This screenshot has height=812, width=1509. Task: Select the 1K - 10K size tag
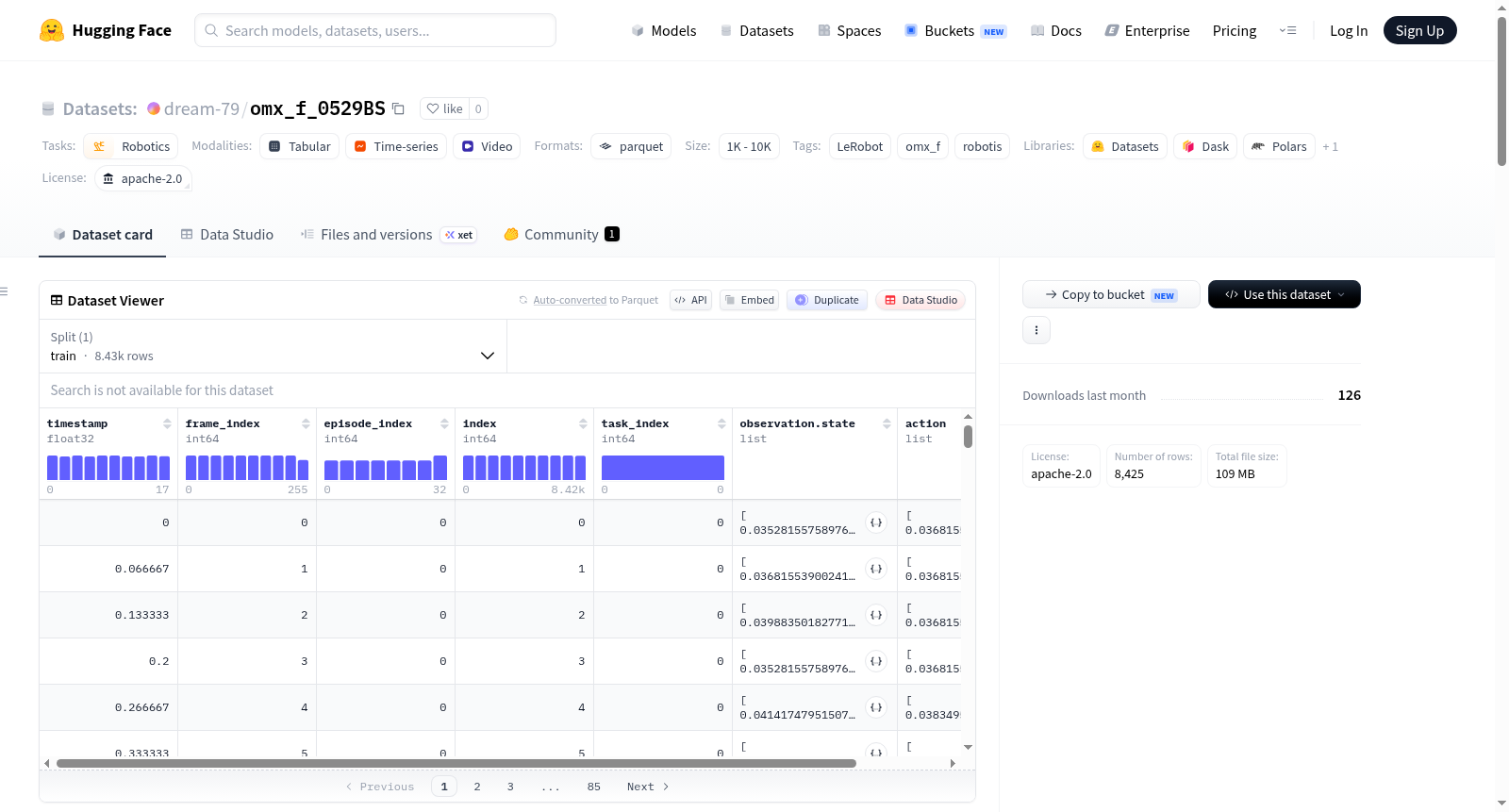(749, 146)
